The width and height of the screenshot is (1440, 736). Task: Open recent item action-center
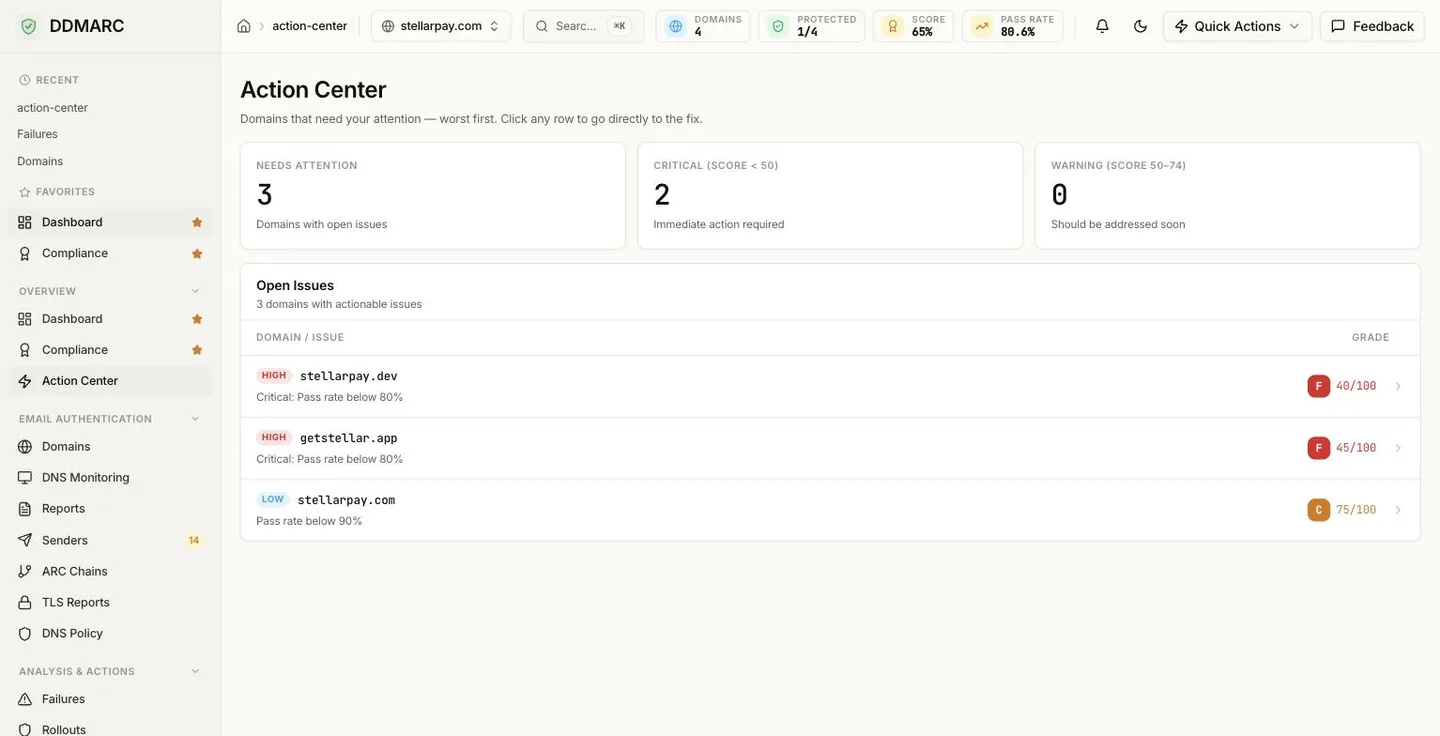point(52,108)
